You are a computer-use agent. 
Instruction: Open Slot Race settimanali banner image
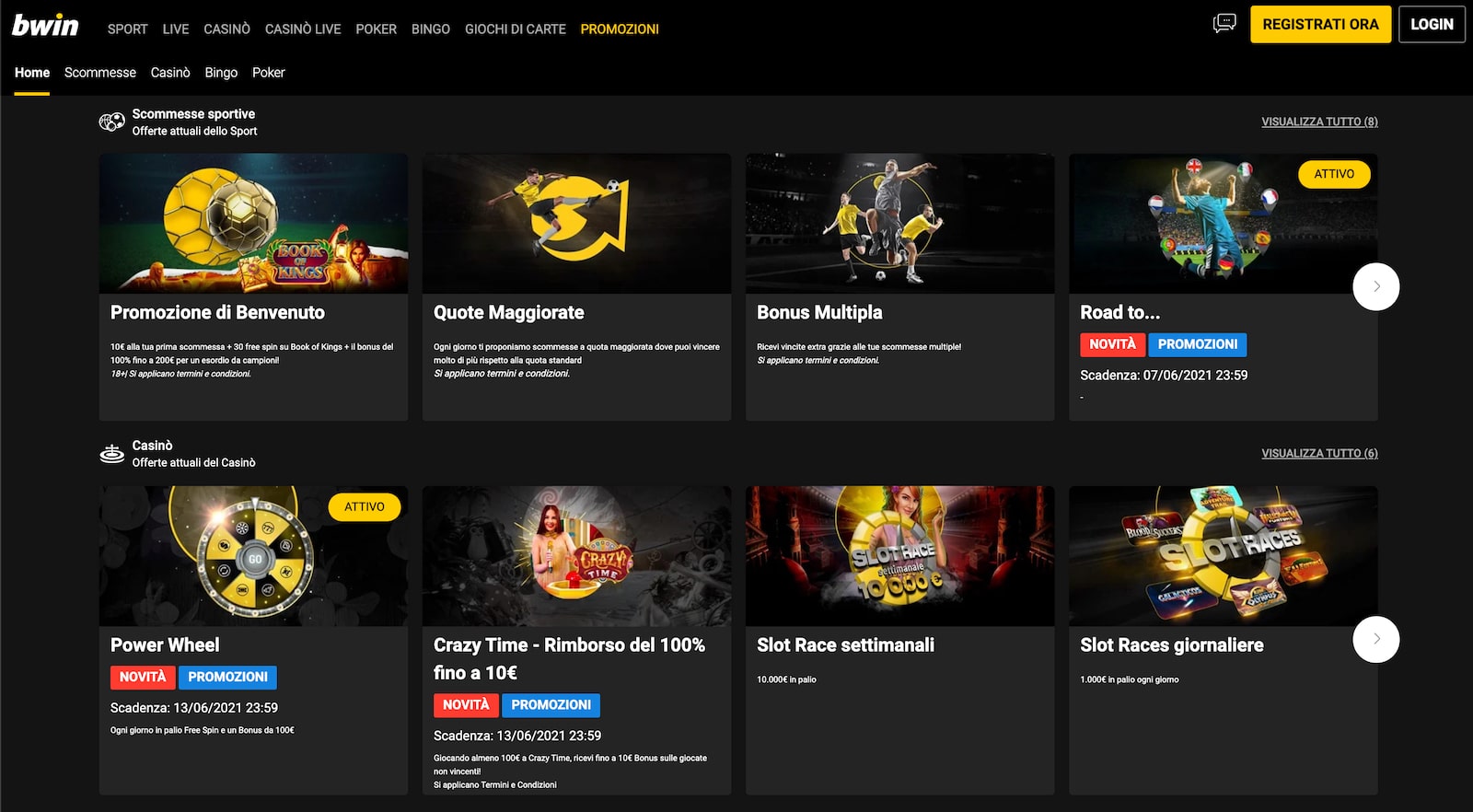[899, 556]
